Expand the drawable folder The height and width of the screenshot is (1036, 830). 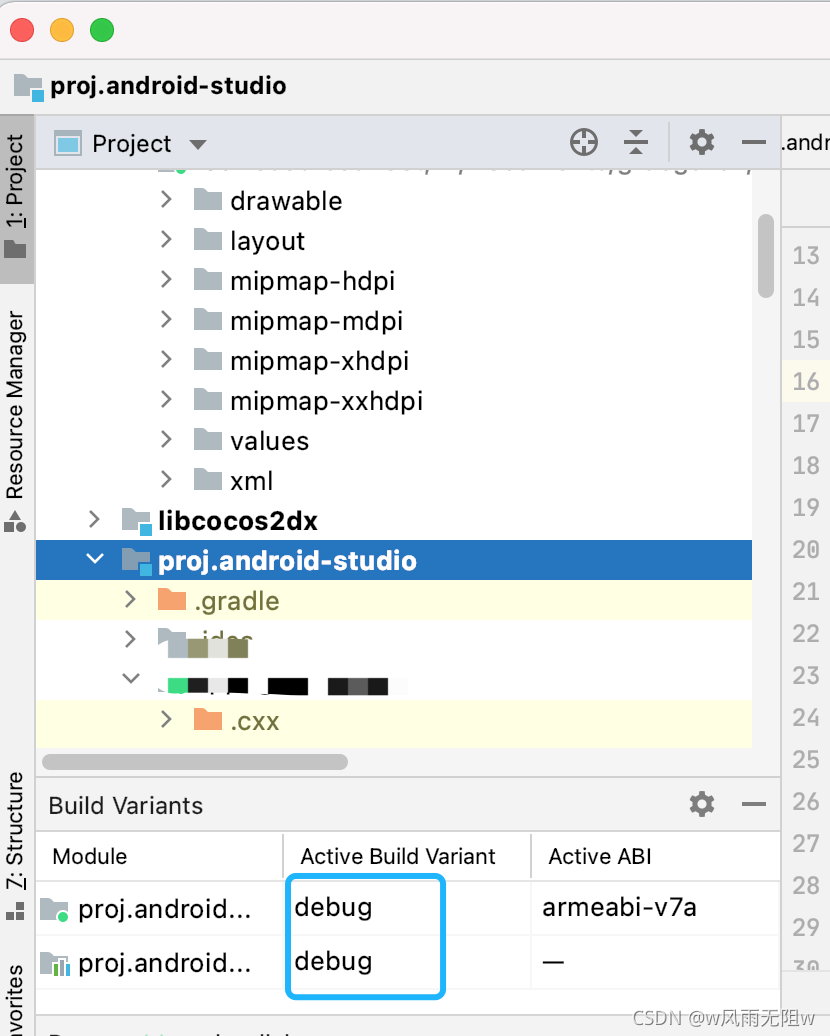tap(166, 200)
